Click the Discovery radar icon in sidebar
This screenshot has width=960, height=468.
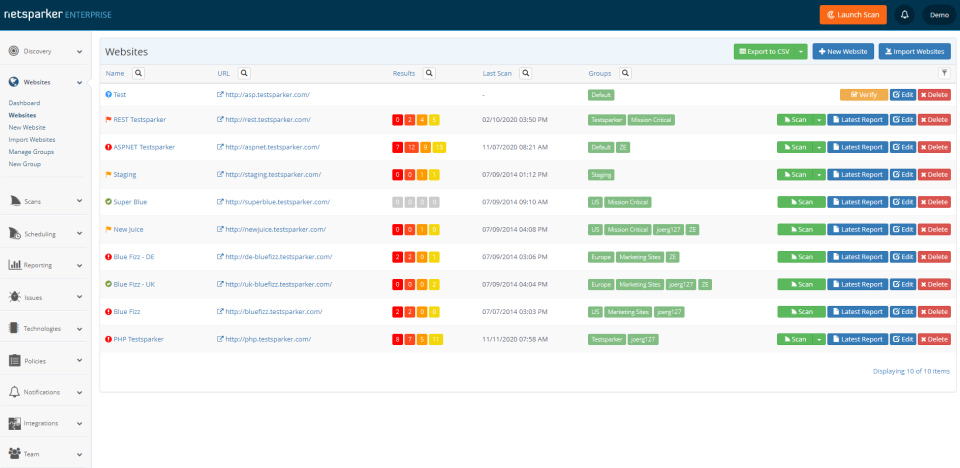13,51
